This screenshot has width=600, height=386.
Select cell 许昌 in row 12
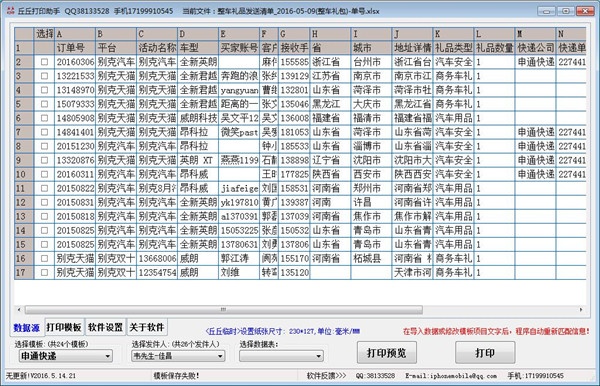pos(371,202)
